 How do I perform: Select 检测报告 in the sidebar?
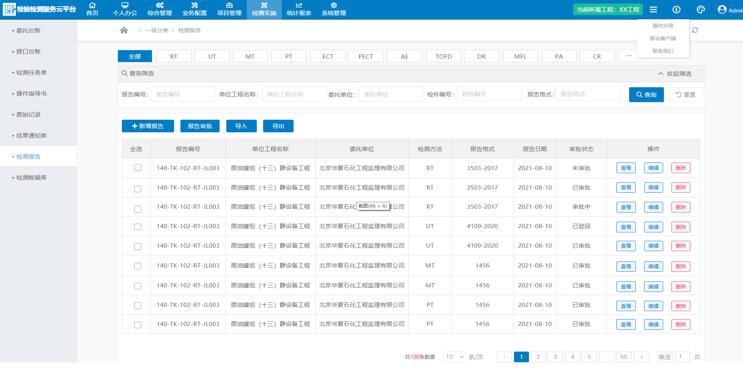38,156
